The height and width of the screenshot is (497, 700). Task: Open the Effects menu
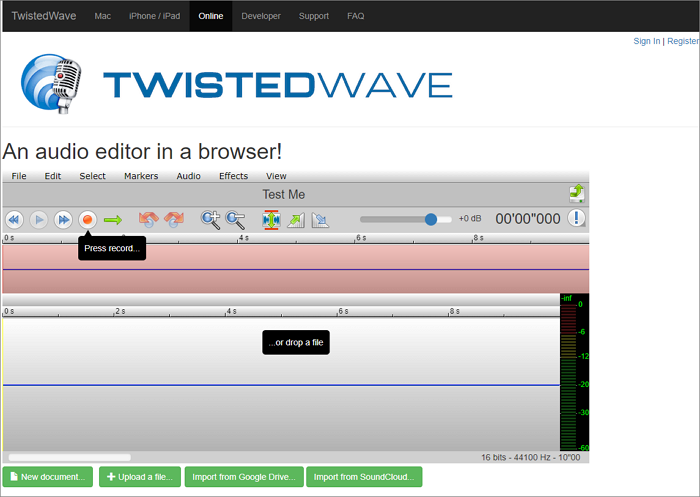click(x=233, y=176)
